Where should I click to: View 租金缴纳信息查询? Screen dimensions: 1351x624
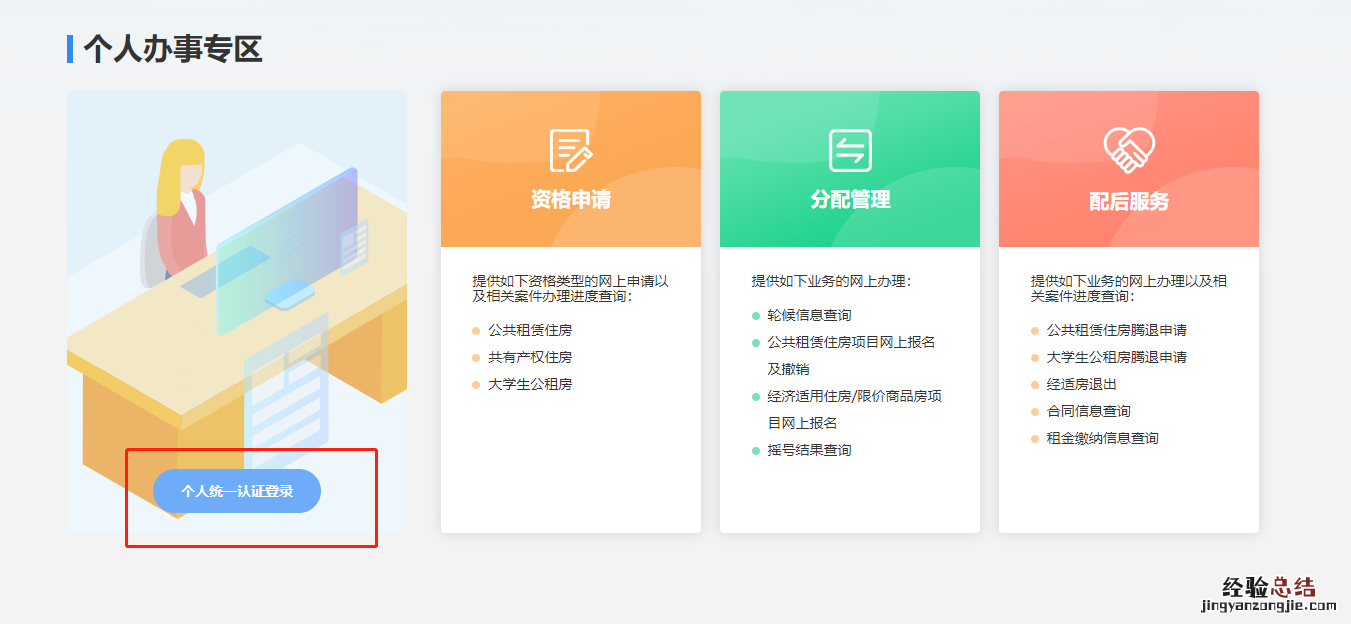tap(1102, 438)
